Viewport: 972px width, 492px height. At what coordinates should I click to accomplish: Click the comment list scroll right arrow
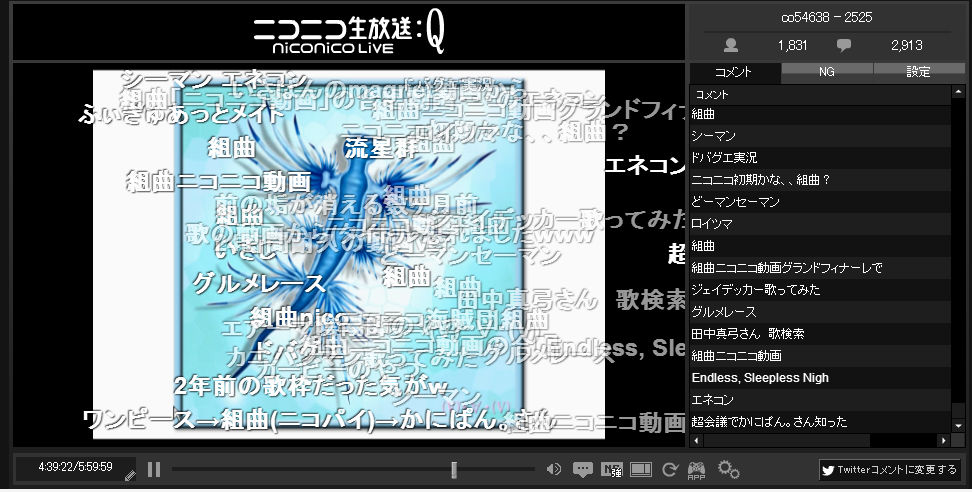point(943,441)
